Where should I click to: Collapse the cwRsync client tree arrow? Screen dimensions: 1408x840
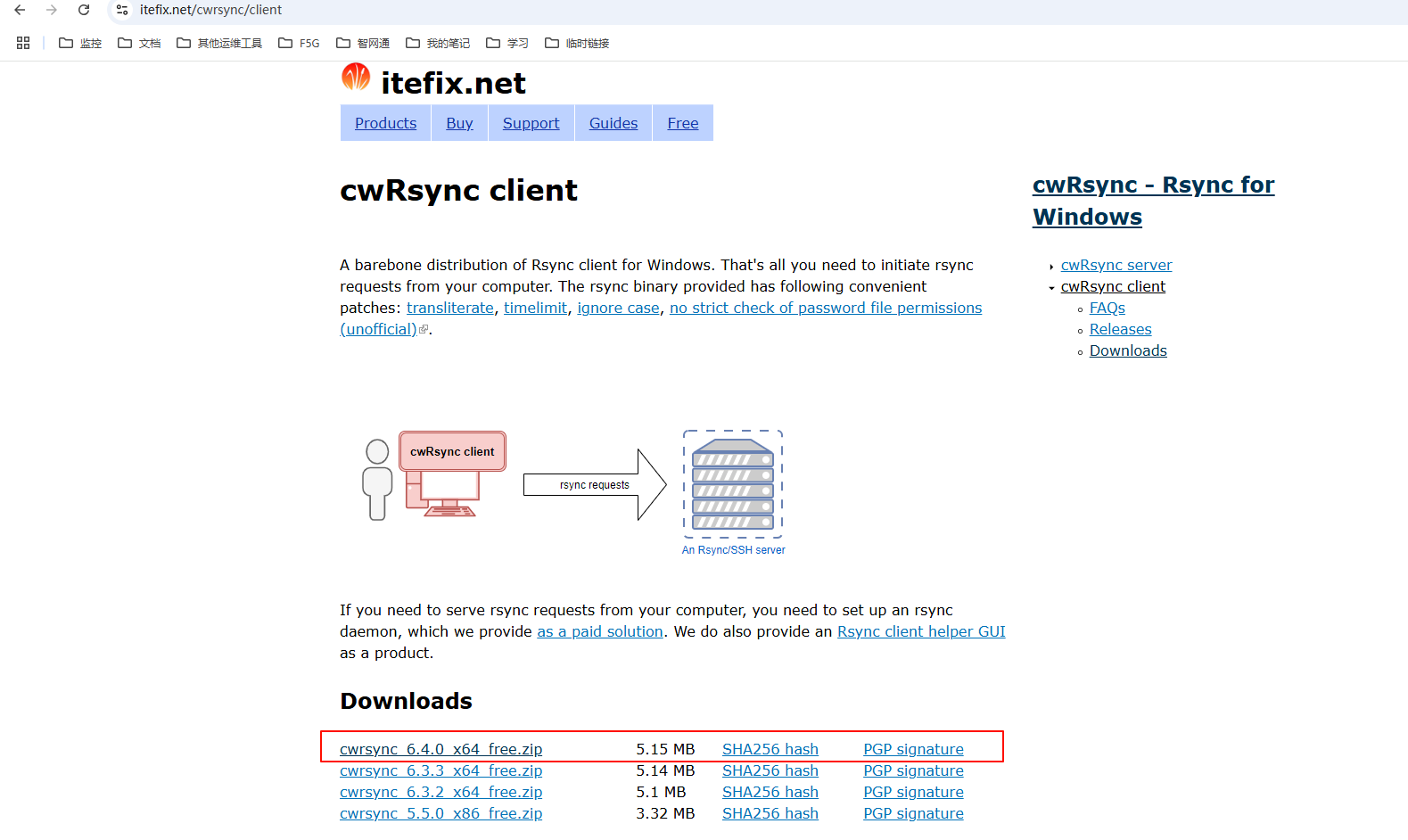[x=1051, y=288]
